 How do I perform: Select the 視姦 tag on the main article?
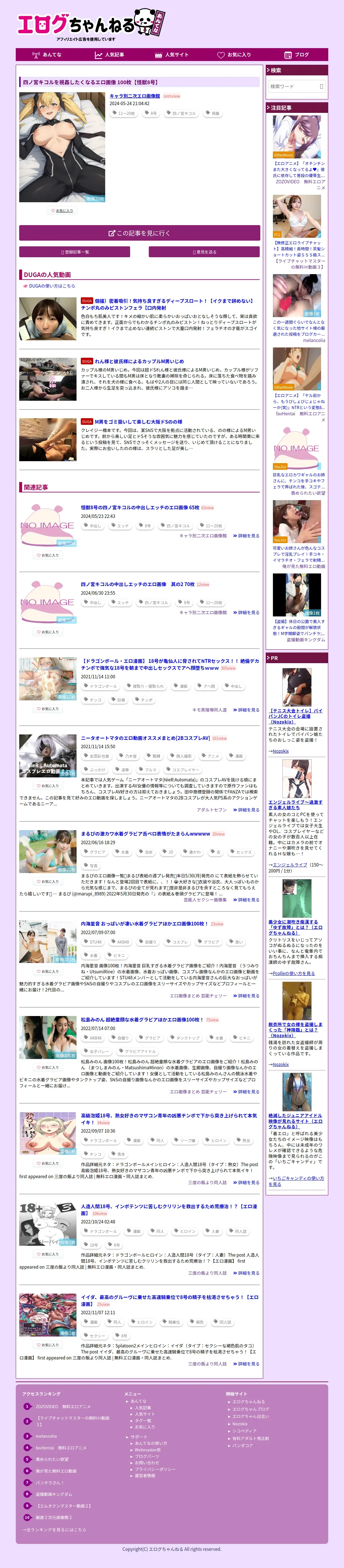[212, 113]
